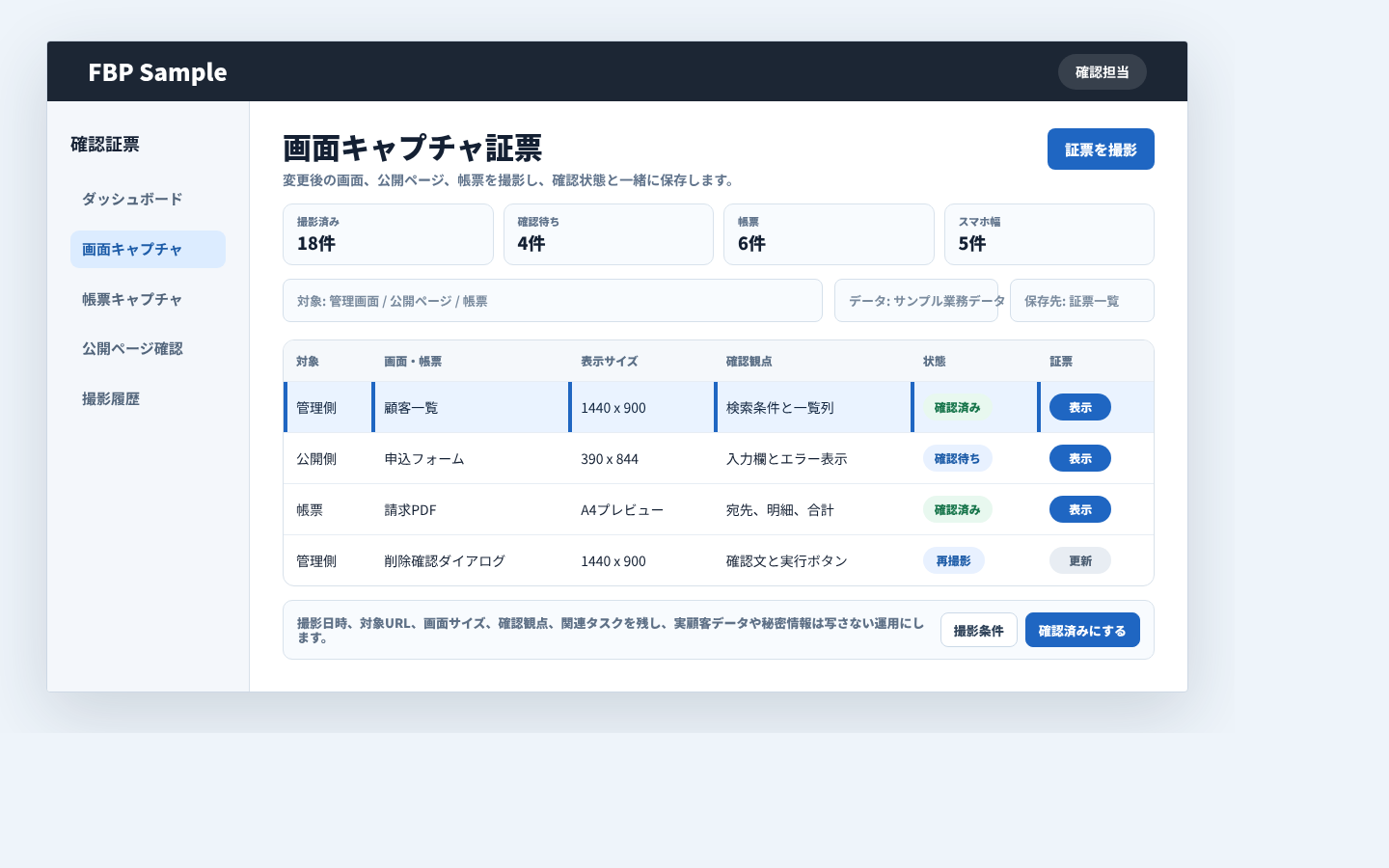Viewport: 1389px width, 868px height.
Task: Click the 公開側 cell
Action: 328,459
